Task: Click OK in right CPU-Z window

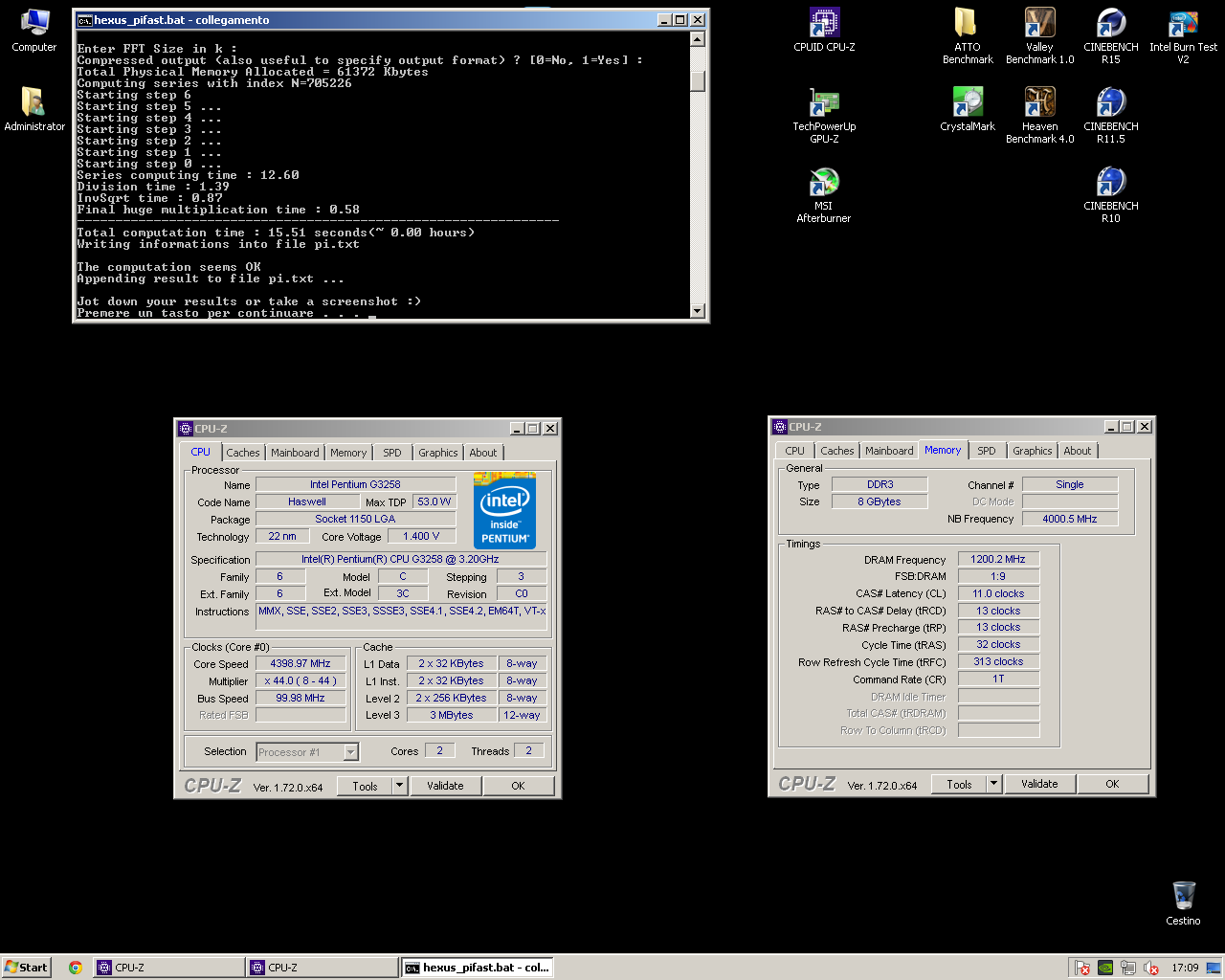Action: [1112, 785]
